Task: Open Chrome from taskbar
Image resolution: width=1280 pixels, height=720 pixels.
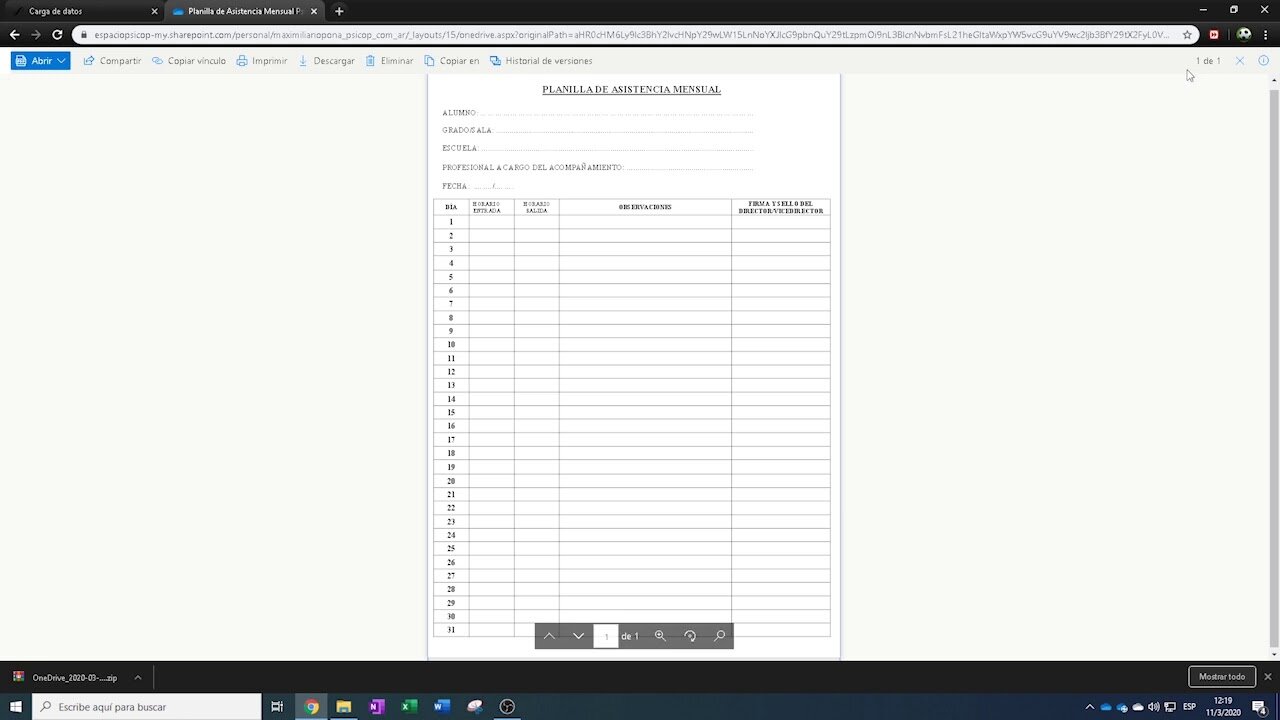Action: tap(312, 706)
